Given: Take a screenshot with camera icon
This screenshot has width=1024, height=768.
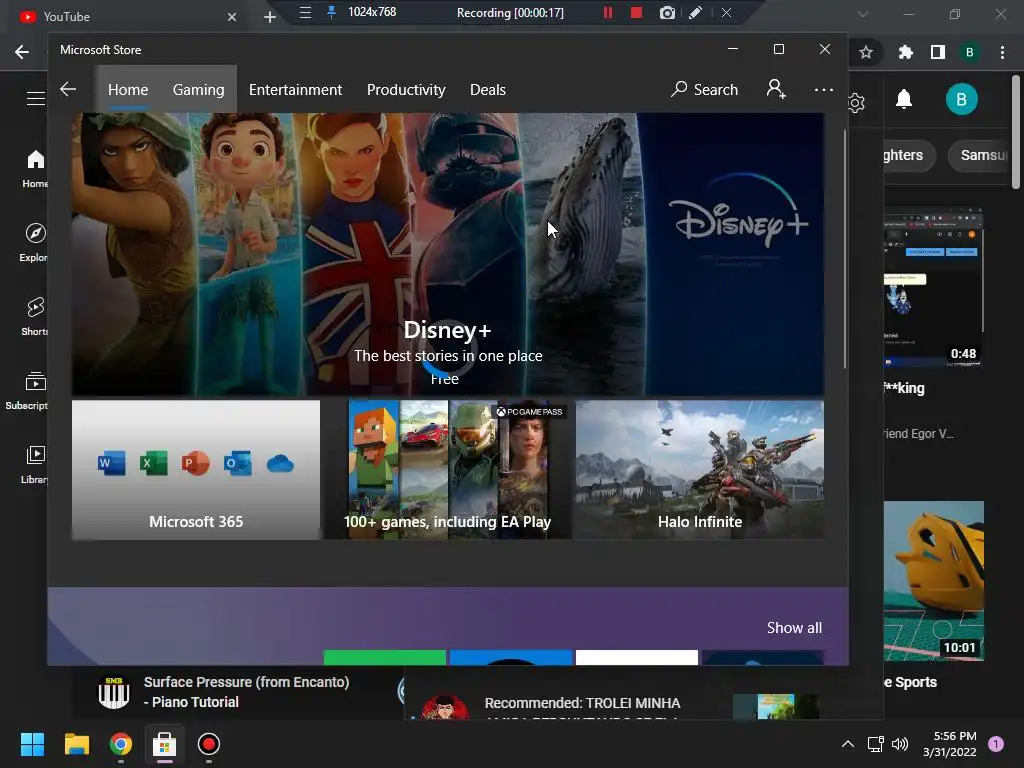Looking at the screenshot, I should pyautogui.click(x=667, y=12).
